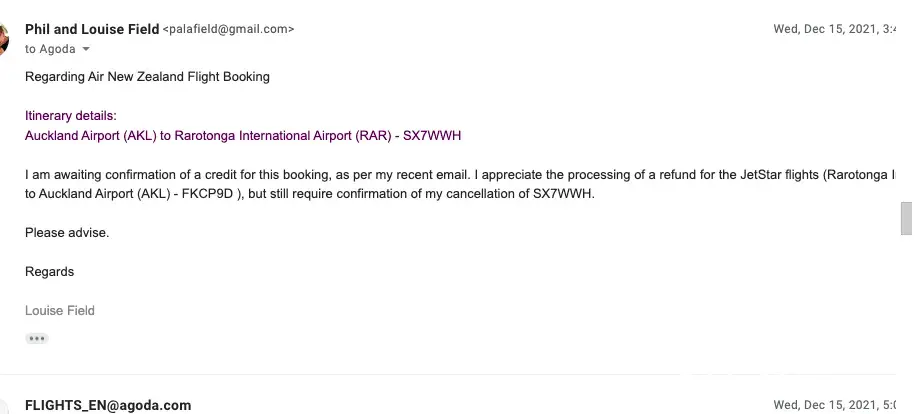Click the 'Please advise.' line

coord(67,232)
